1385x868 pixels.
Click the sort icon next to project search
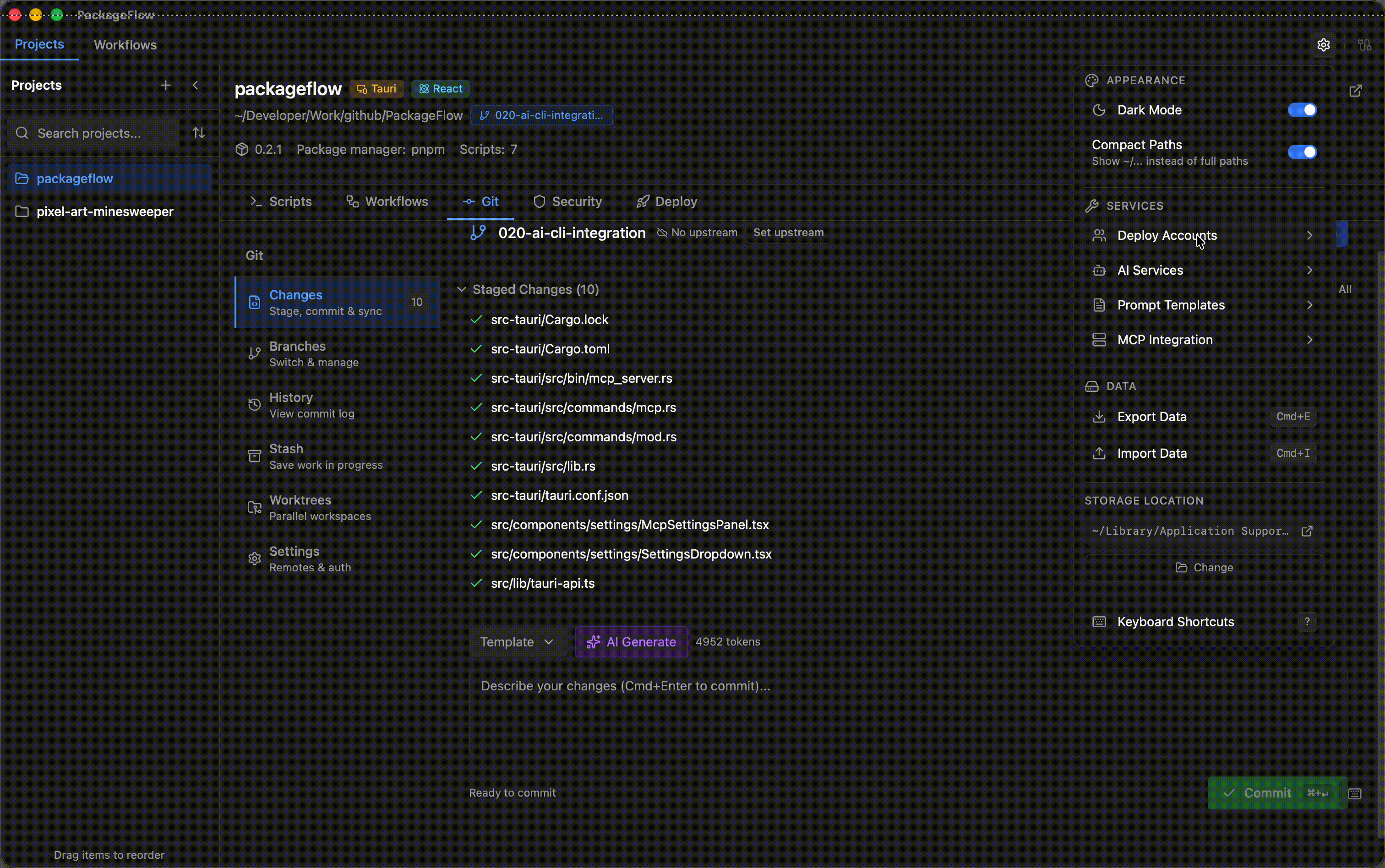coord(198,133)
